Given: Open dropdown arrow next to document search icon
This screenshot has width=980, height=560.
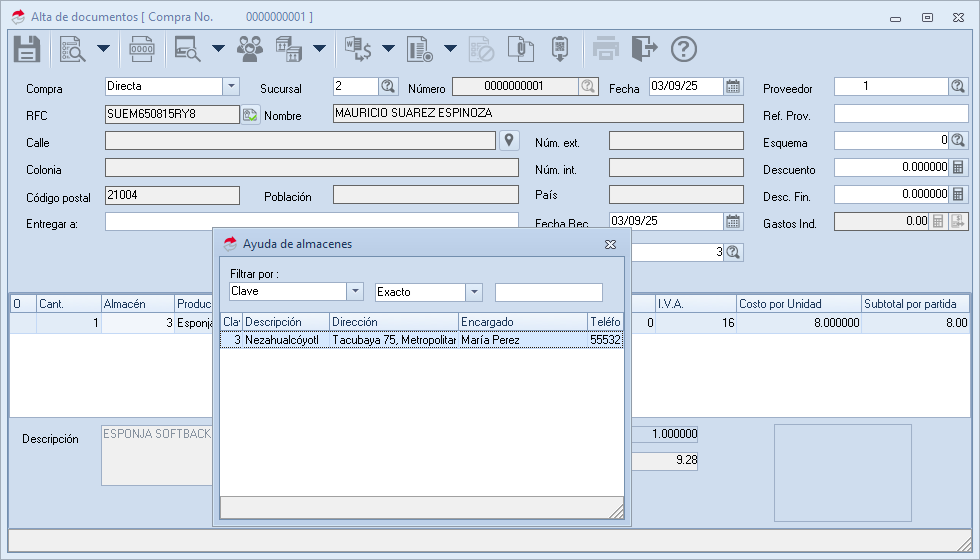Looking at the screenshot, I should coord(103,48).
